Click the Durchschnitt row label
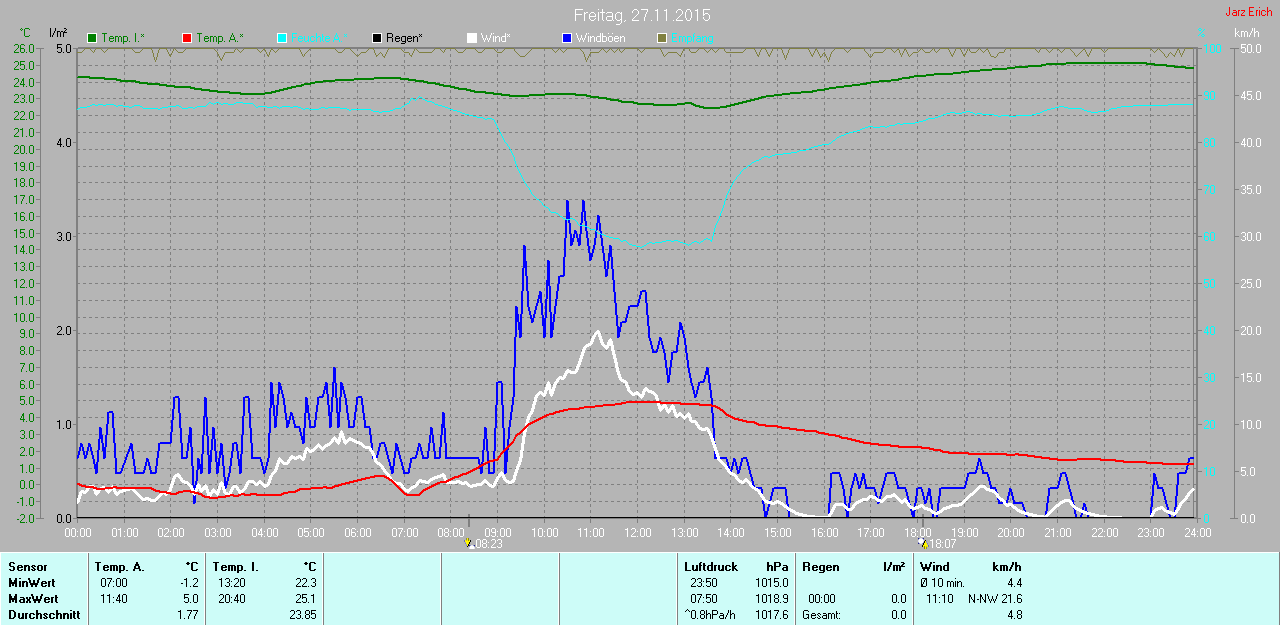 44,615
